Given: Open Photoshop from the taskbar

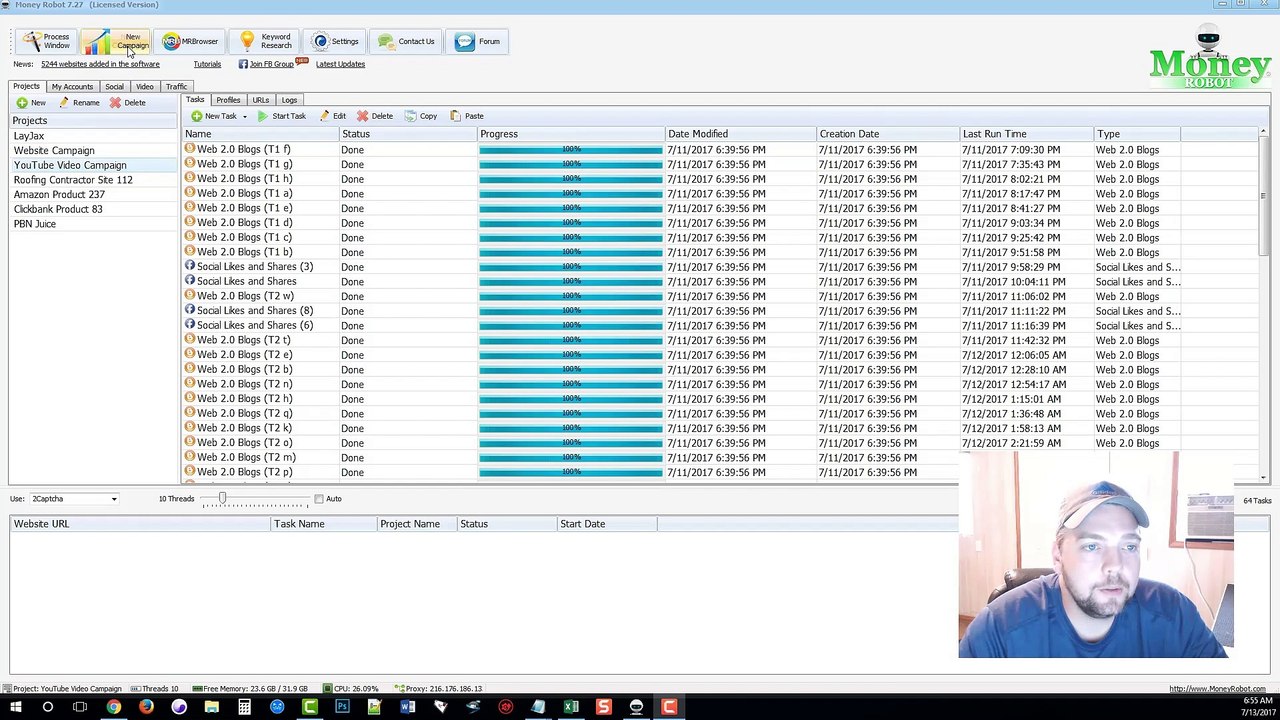Looking at the screenshot, I should (342, 707).
